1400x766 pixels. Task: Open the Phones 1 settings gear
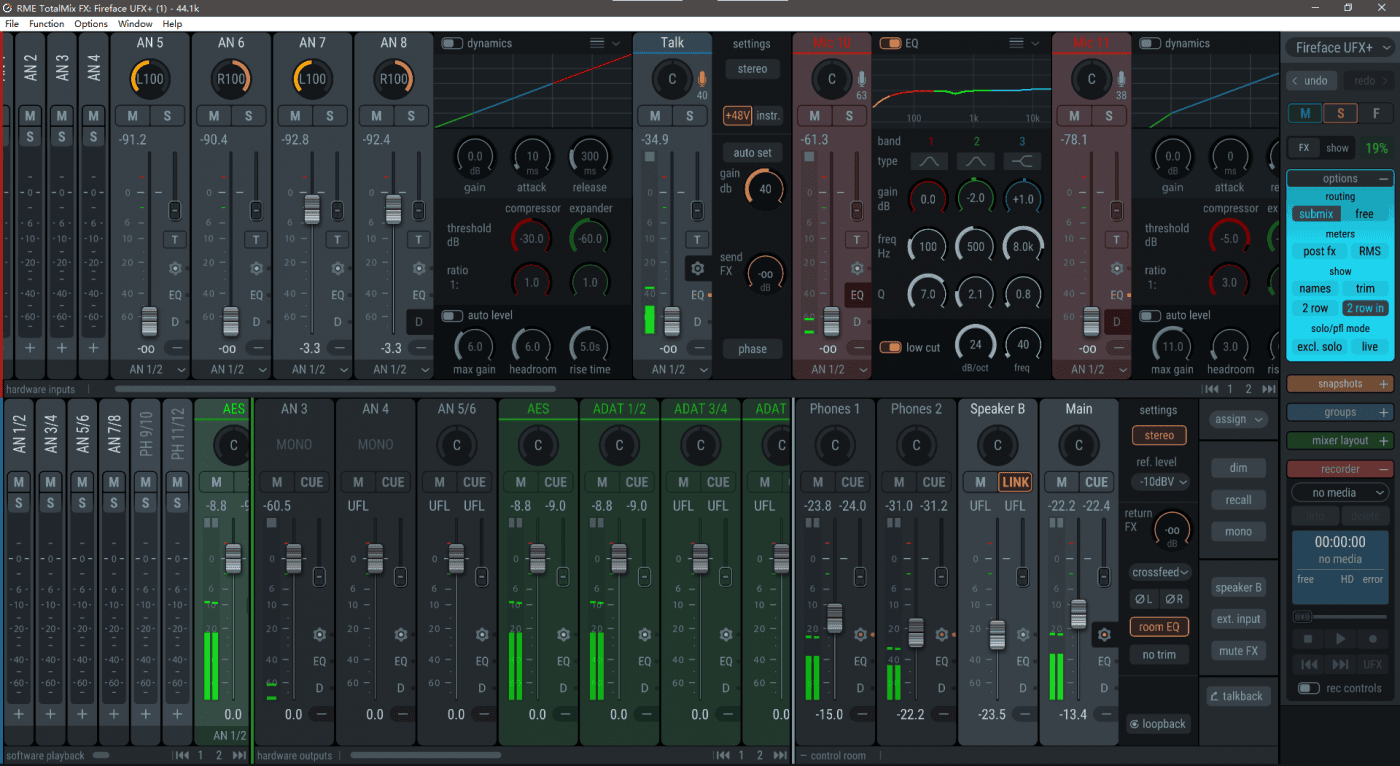click(x=860, y=634)
